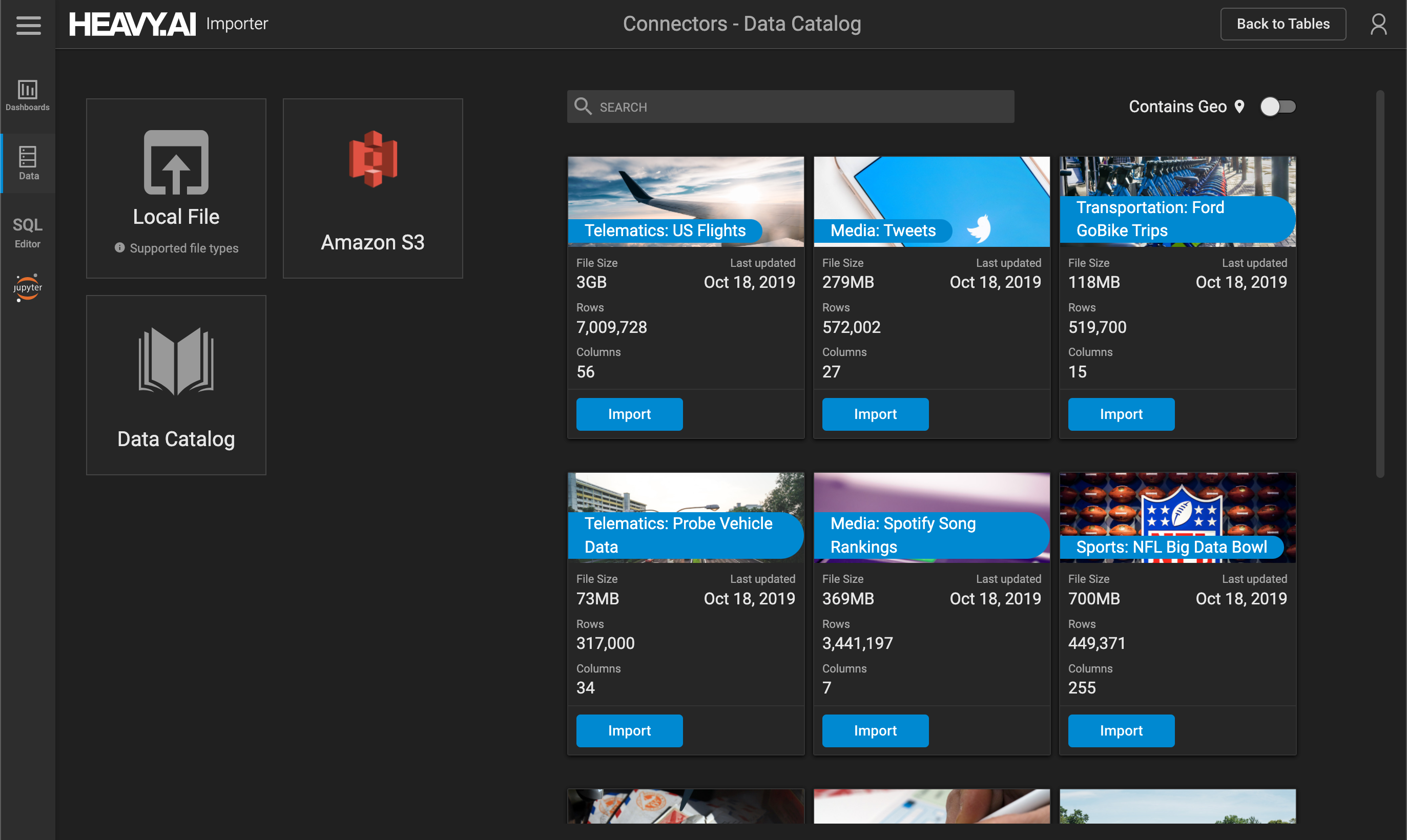
Task: Open the hamburger navigation menu
Action: [28, 25]
